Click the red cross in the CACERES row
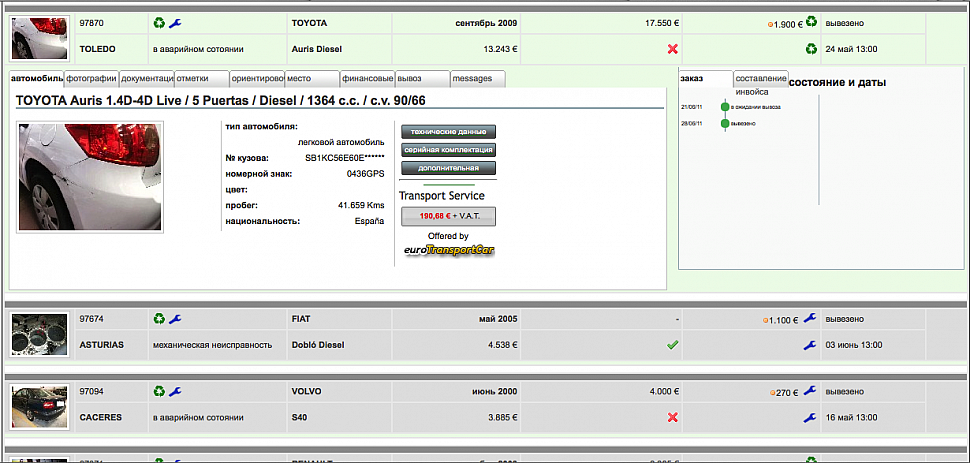This screenshot has width=970, height=463. pyautogui.click(x=673, y=418)
